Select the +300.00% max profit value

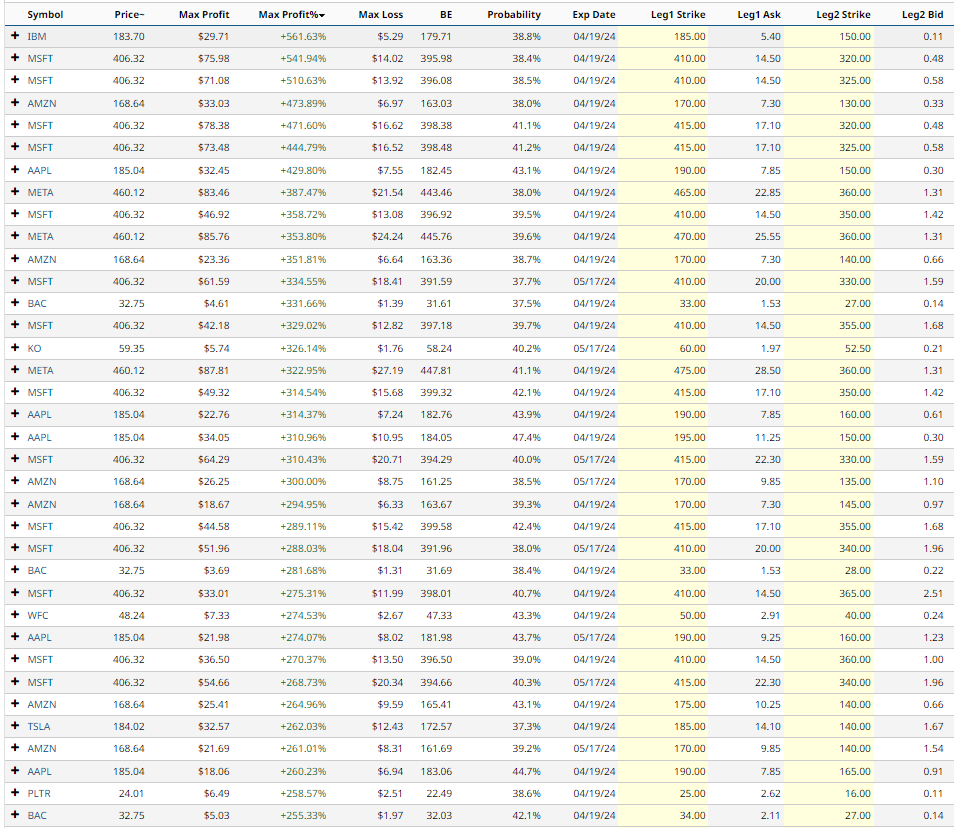(303, 482)
